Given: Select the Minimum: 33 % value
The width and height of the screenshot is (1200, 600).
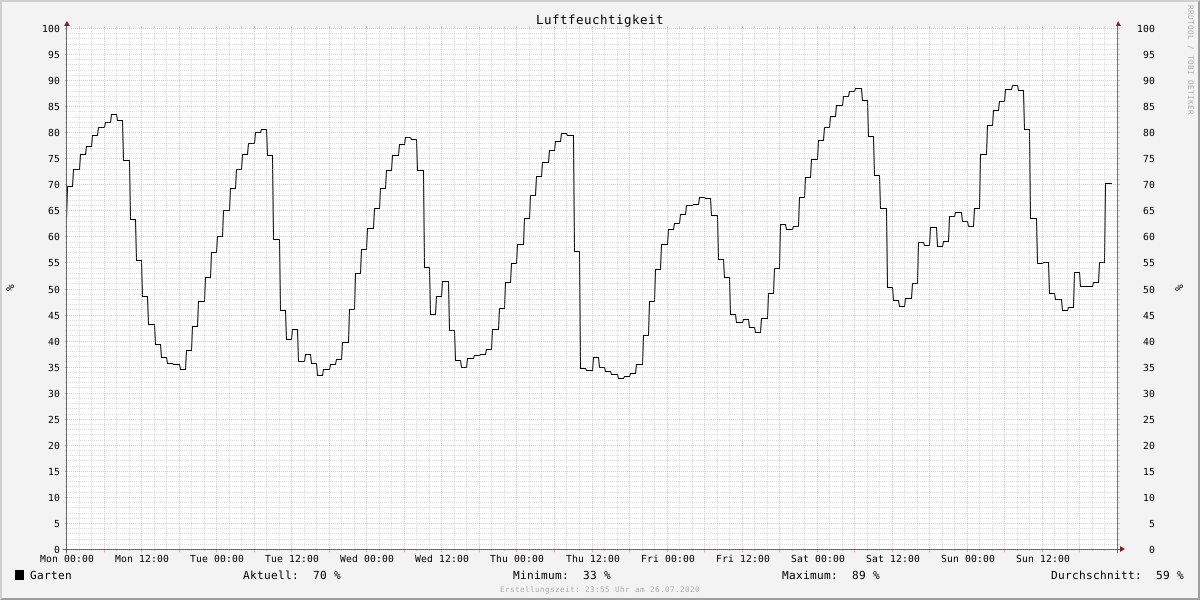Looking at the screenshot, I should tap(561, 575).
